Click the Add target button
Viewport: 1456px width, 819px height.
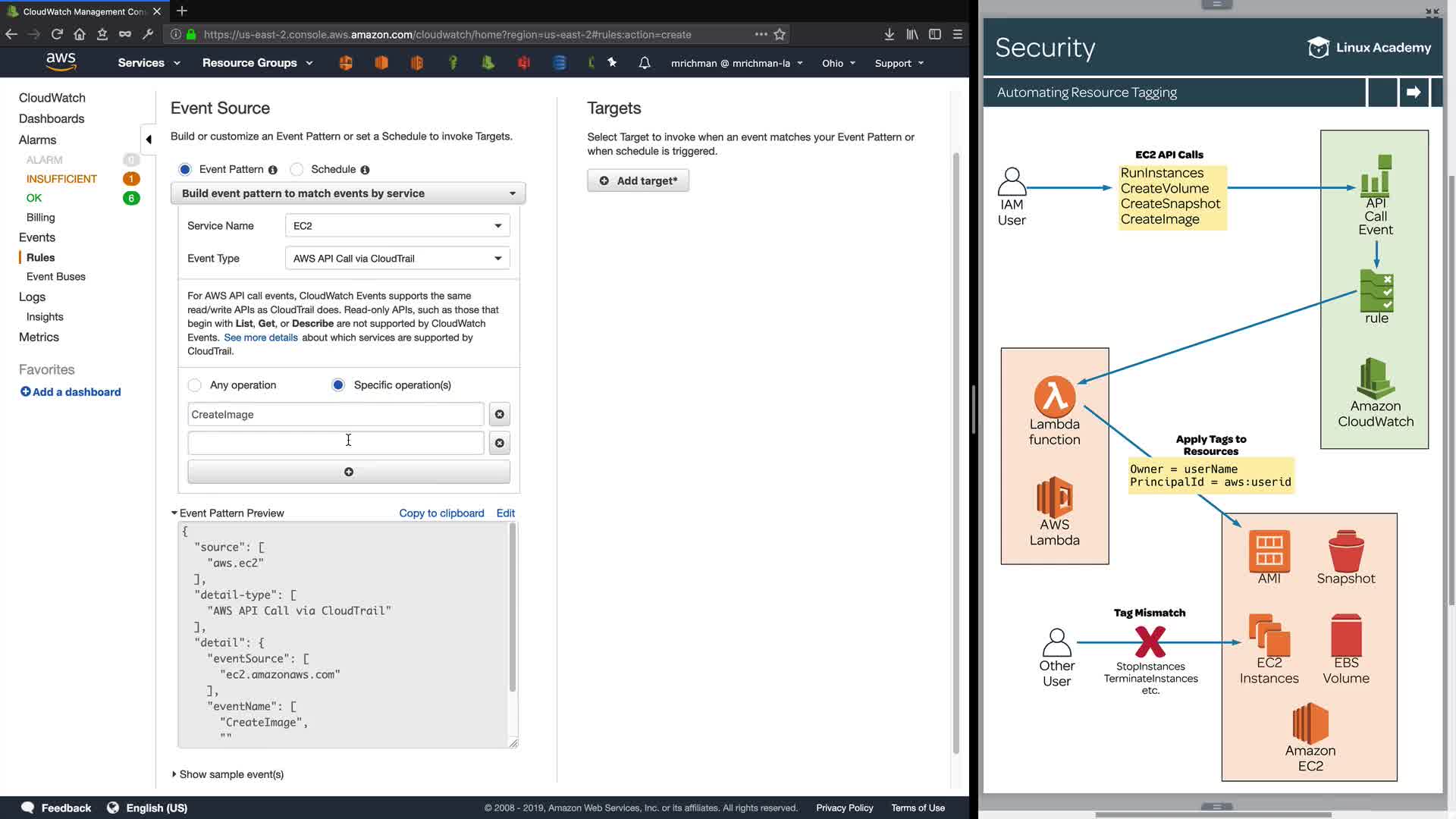point(638,180)
